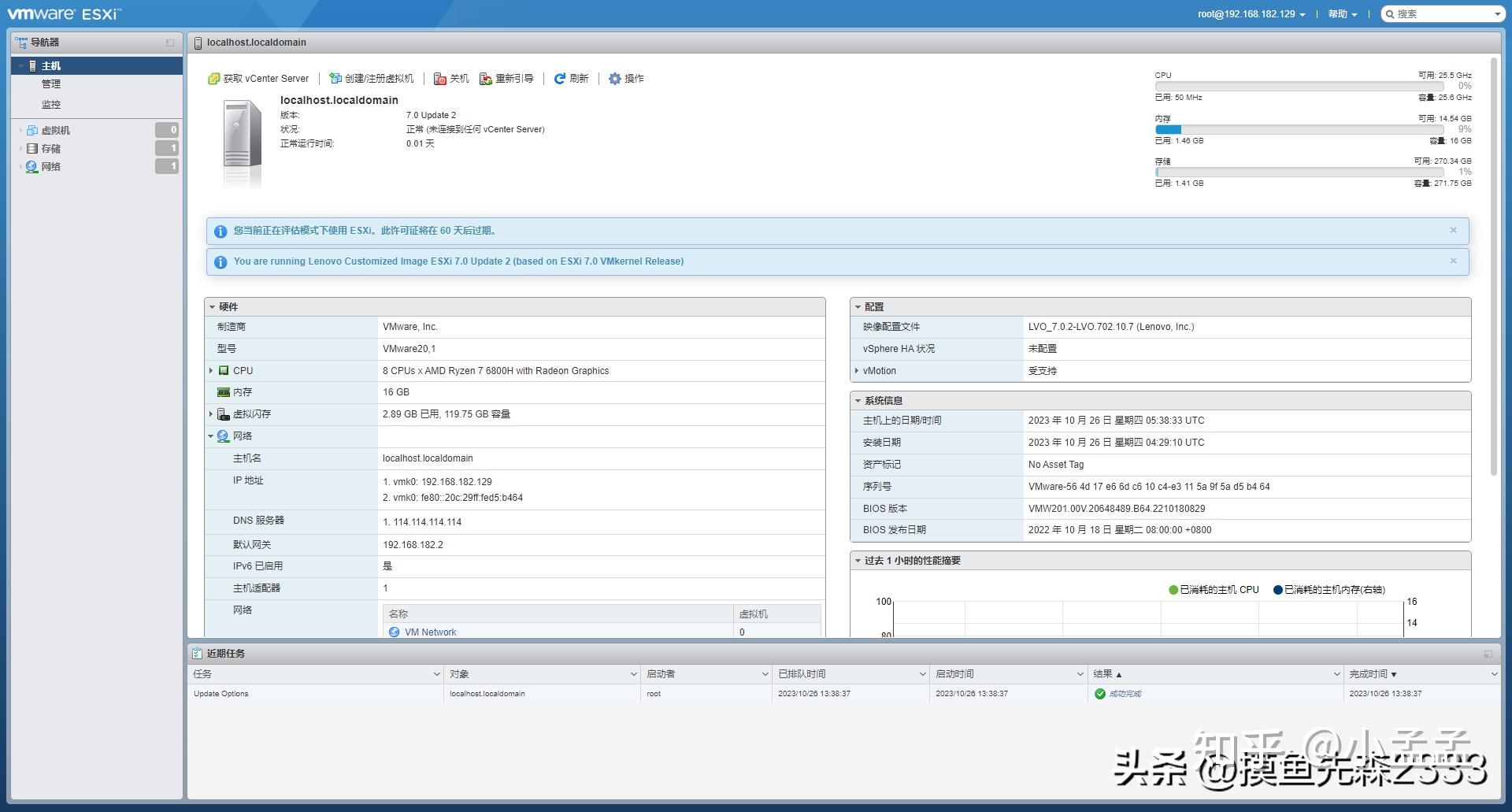Type in the 搜索 field
This screenshot has width=1512, height=812.
tap(1441, 13)
